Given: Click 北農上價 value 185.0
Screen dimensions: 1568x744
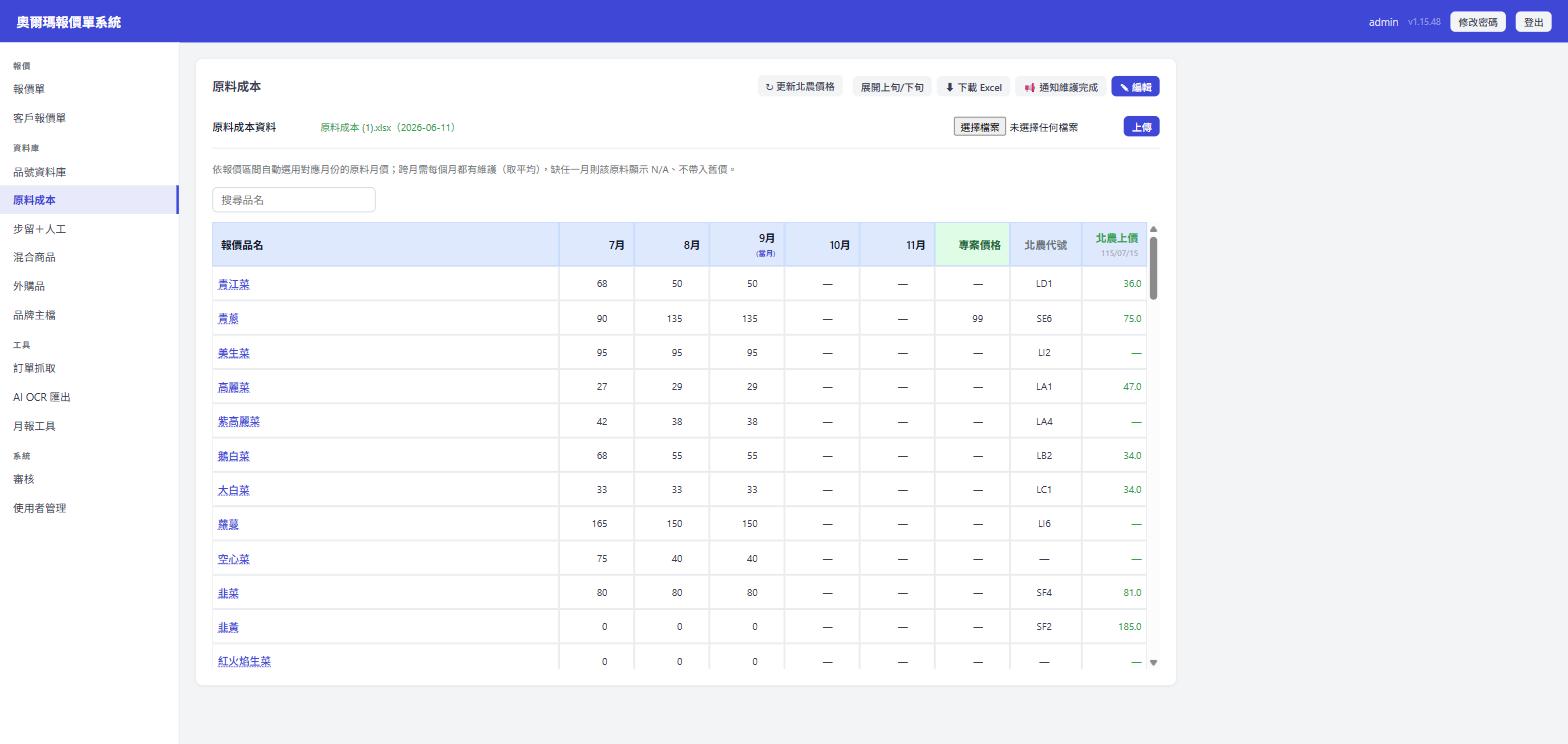Looking at the screenshot, I should coord(1129,627).
